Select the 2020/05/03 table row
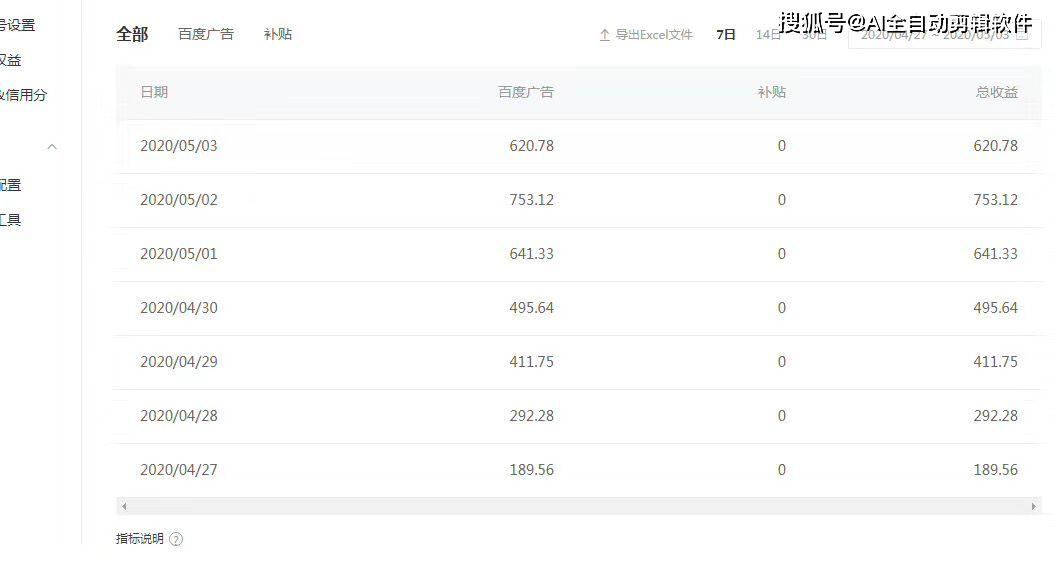1056x564 pixels. 578,146
